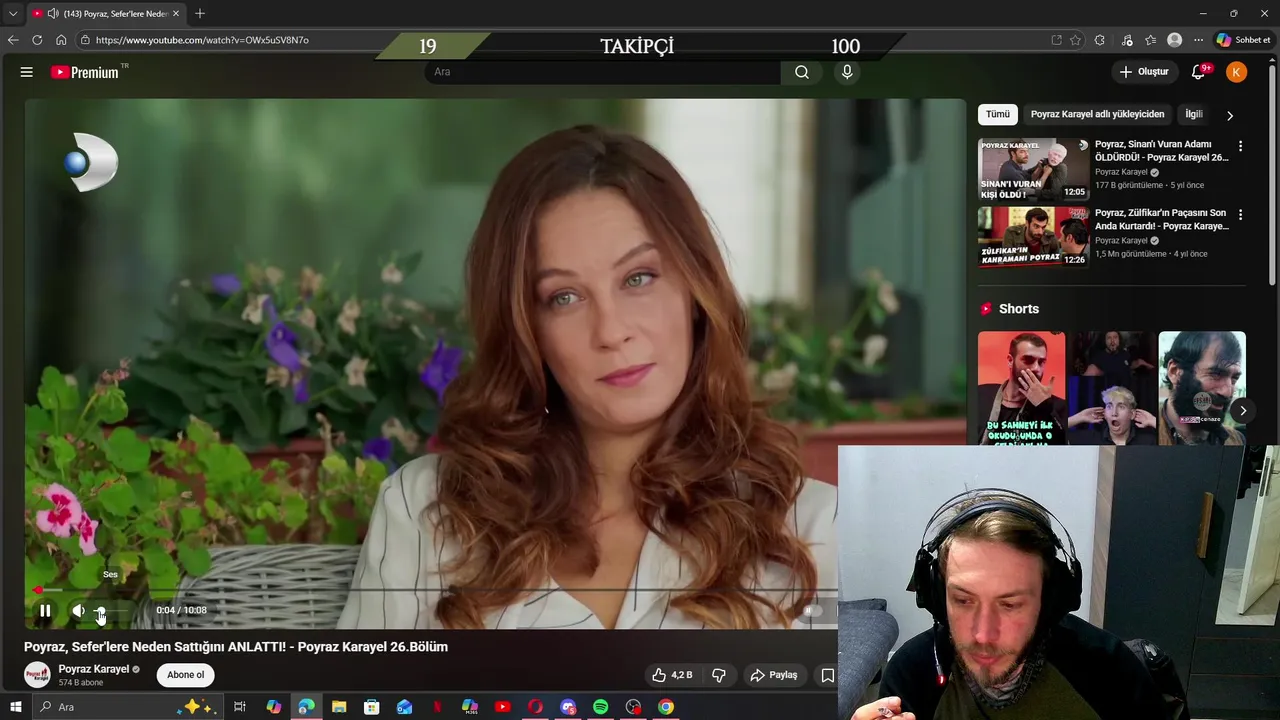Open Spotify from the taskbar
This screenshot has height=720, width=1280.
(600, 707)
